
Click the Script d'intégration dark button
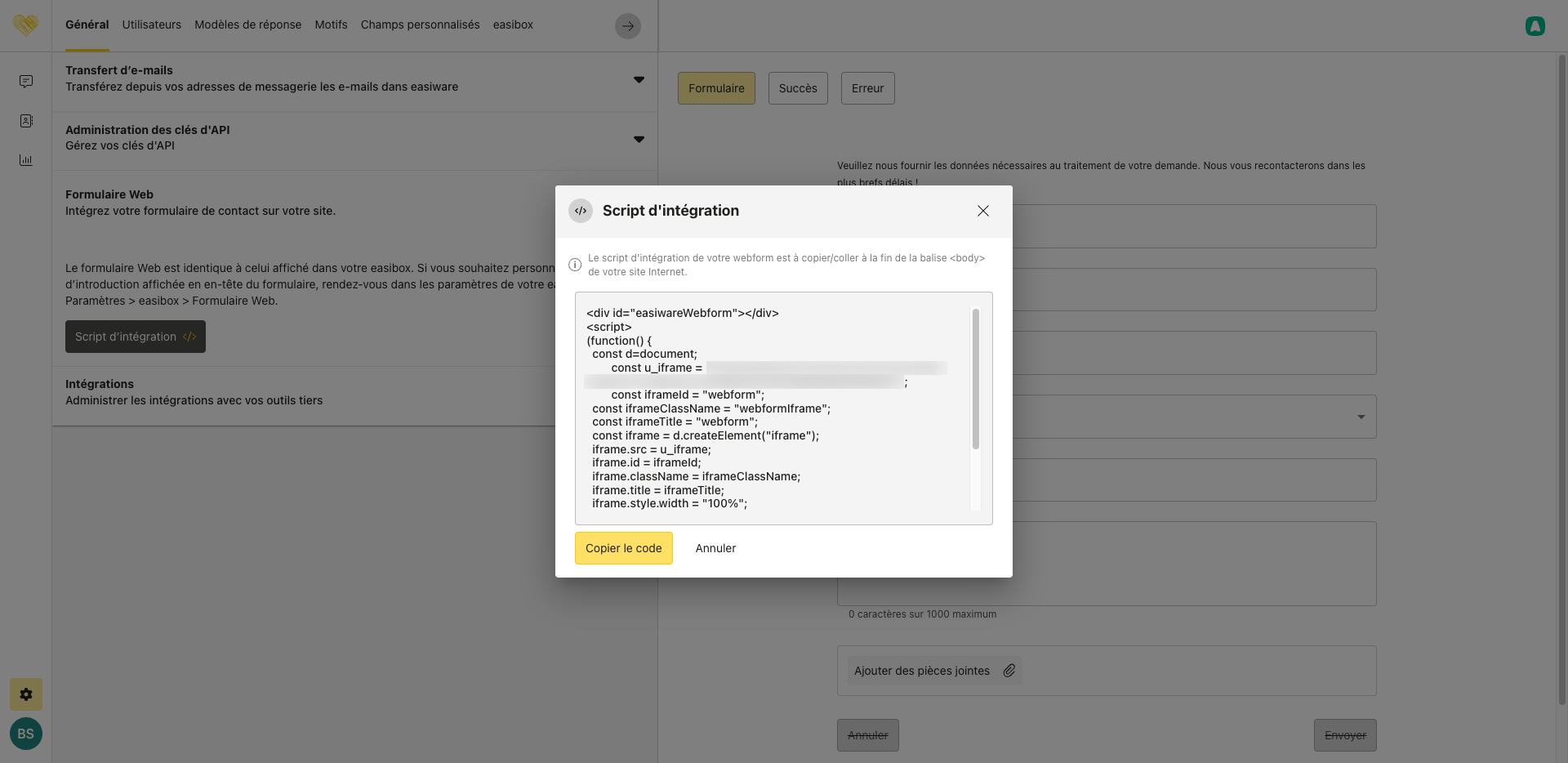coord(136,337)
